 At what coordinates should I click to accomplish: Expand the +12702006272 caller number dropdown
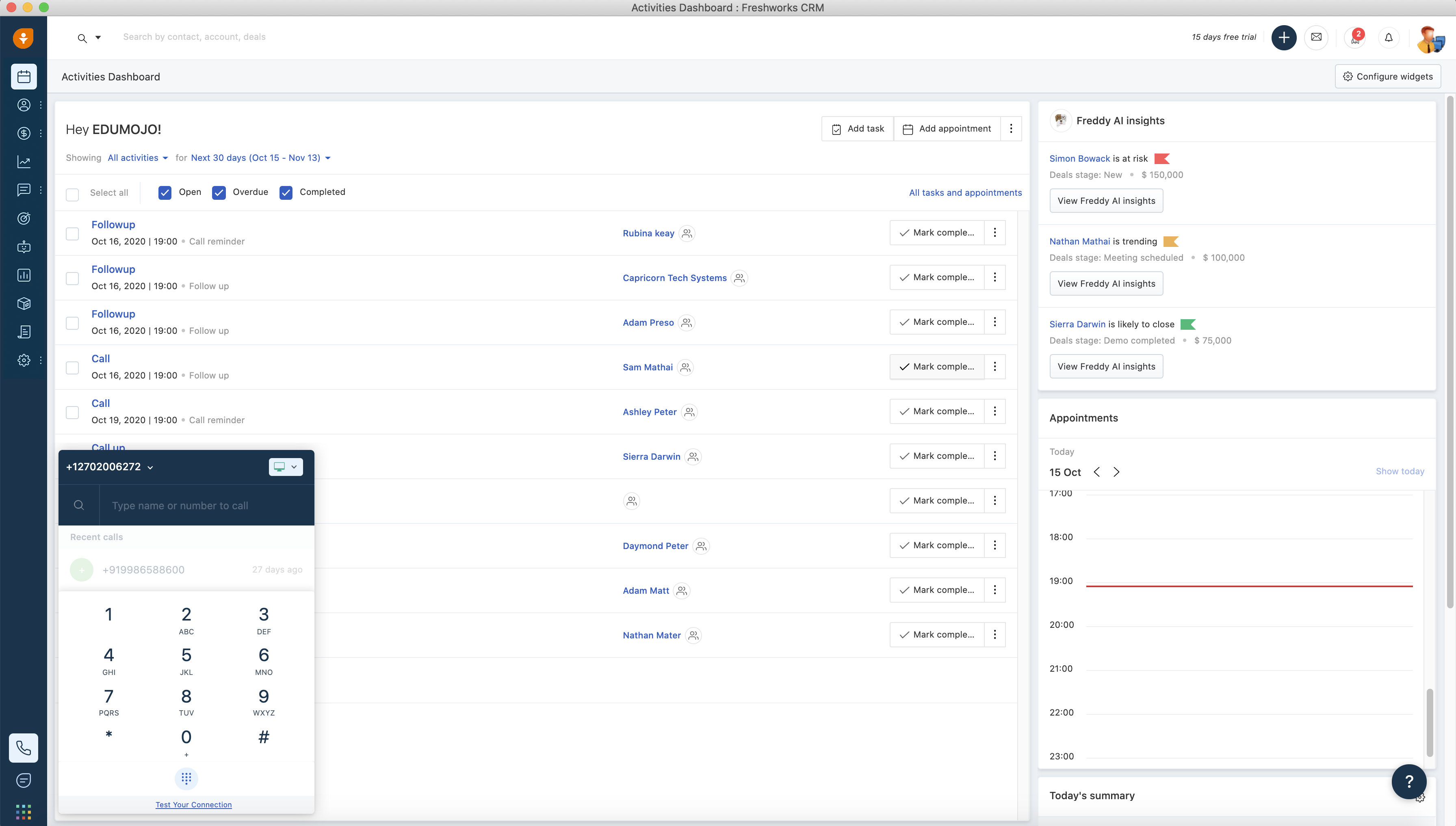point(150,467)
